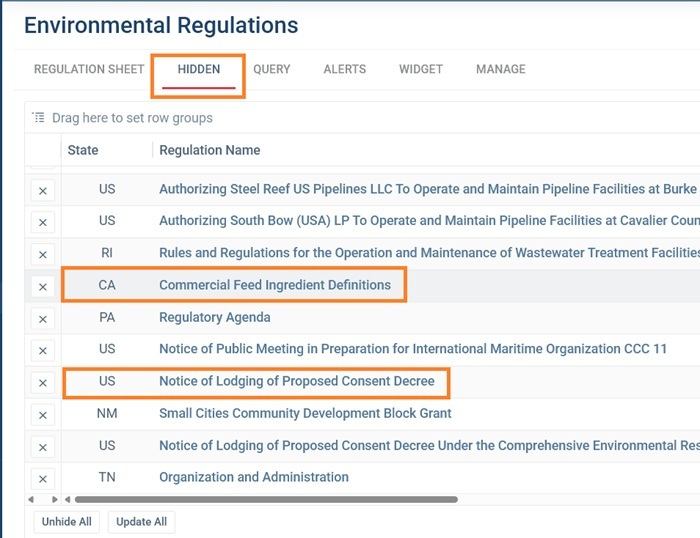Open the Query tab
Image resolution: width=700 pixels, height=538 pixels.
click(271, 69)
